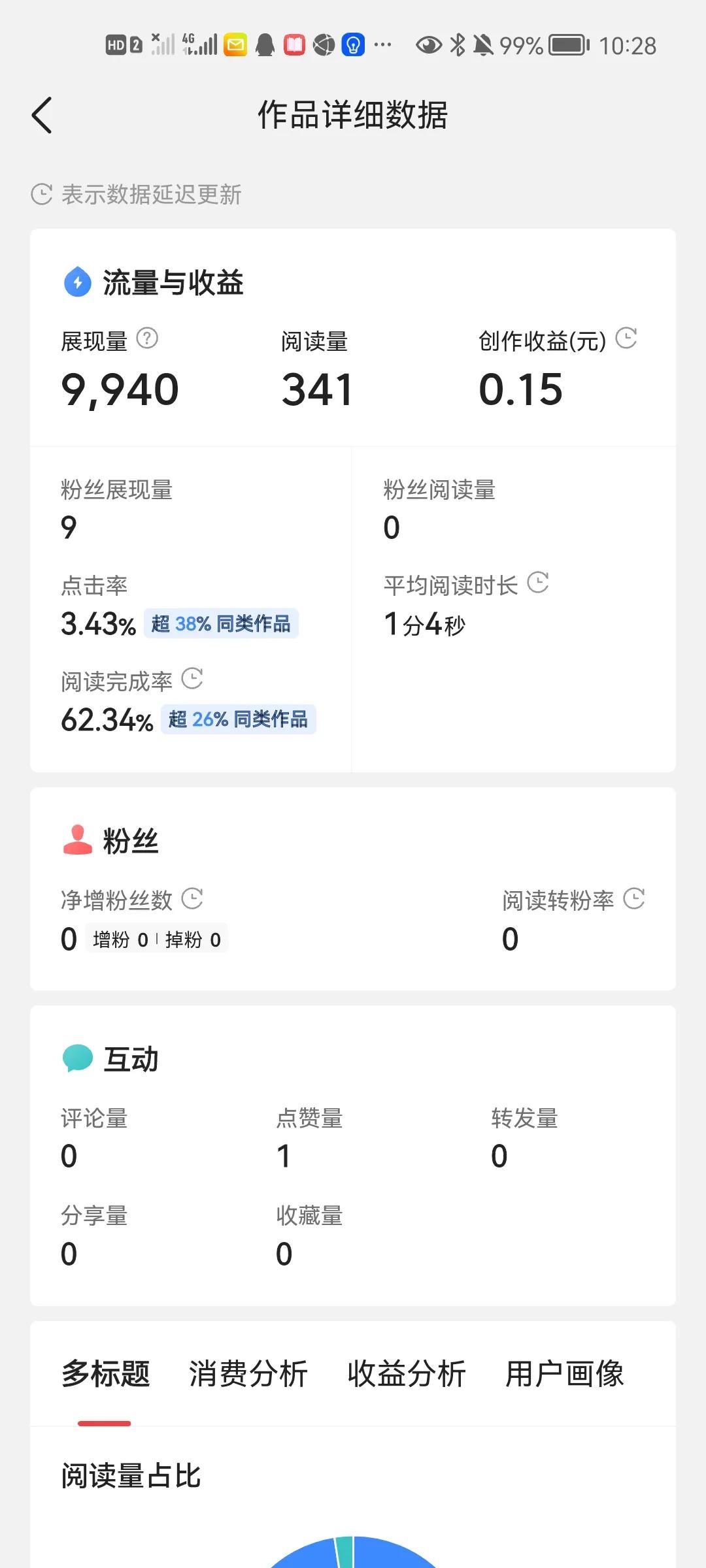Select the 收益分析 tab
The width and height of the screenshot is (706, 1568).
coord(407,1373)
